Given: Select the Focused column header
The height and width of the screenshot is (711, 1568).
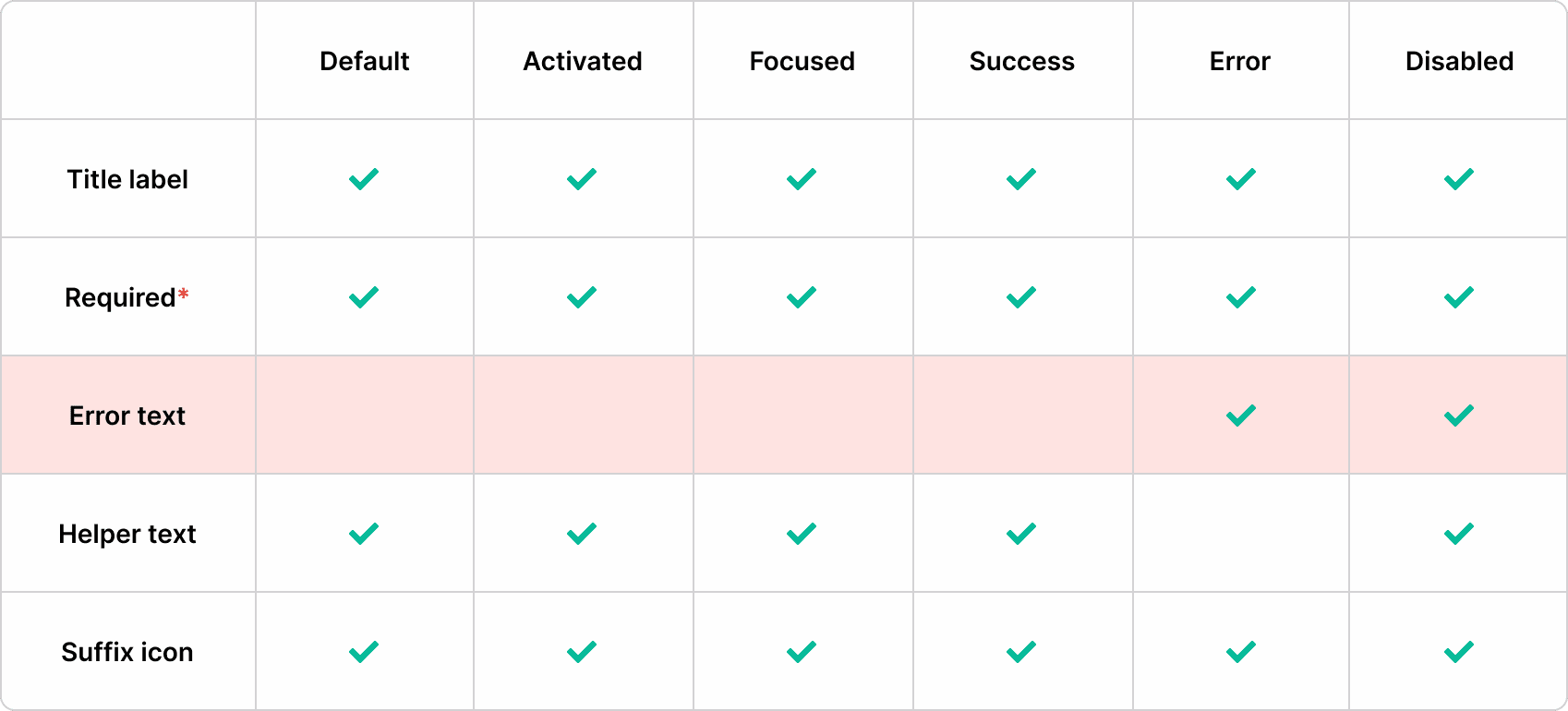Looking at the screenshot, I should point(802,61).
